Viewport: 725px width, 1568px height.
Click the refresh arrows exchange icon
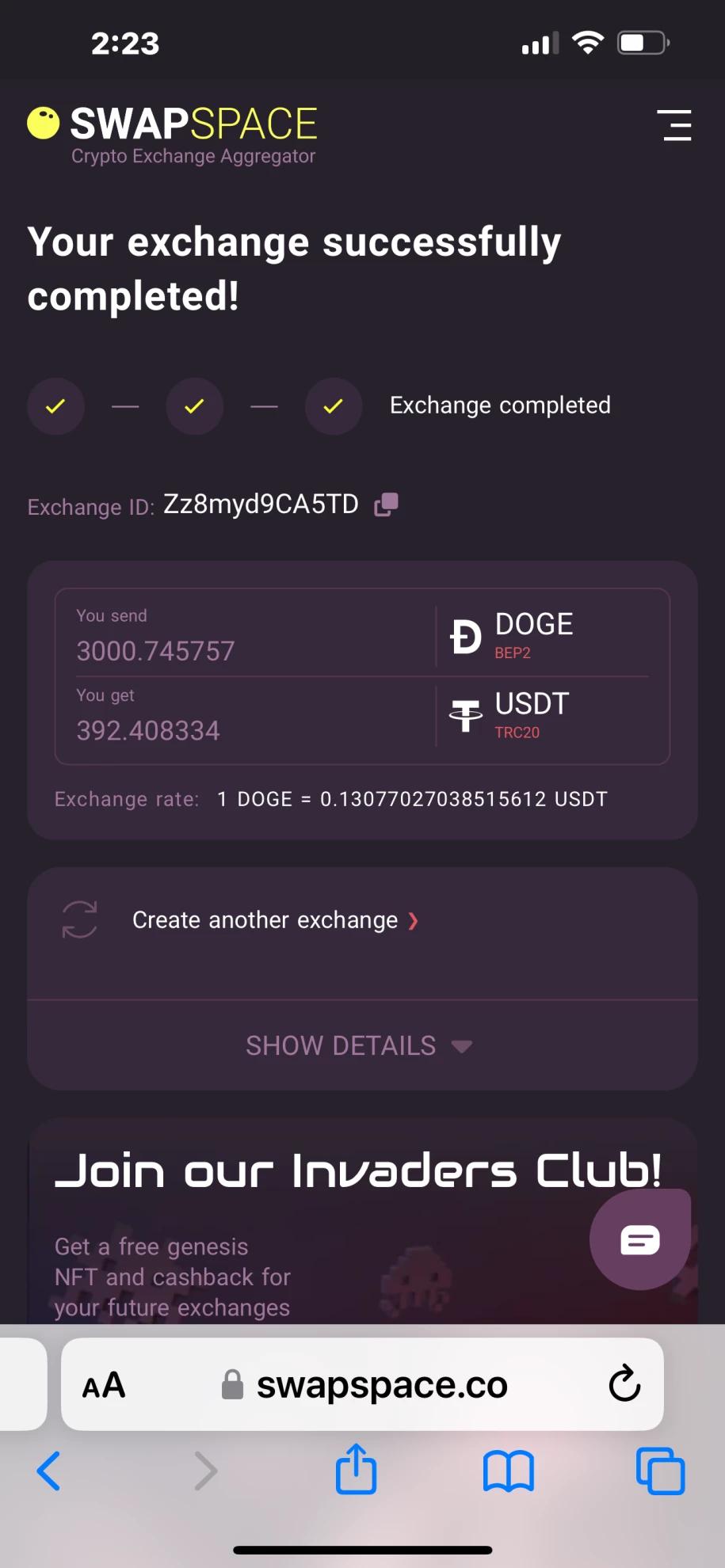click(x=80, y=919)
